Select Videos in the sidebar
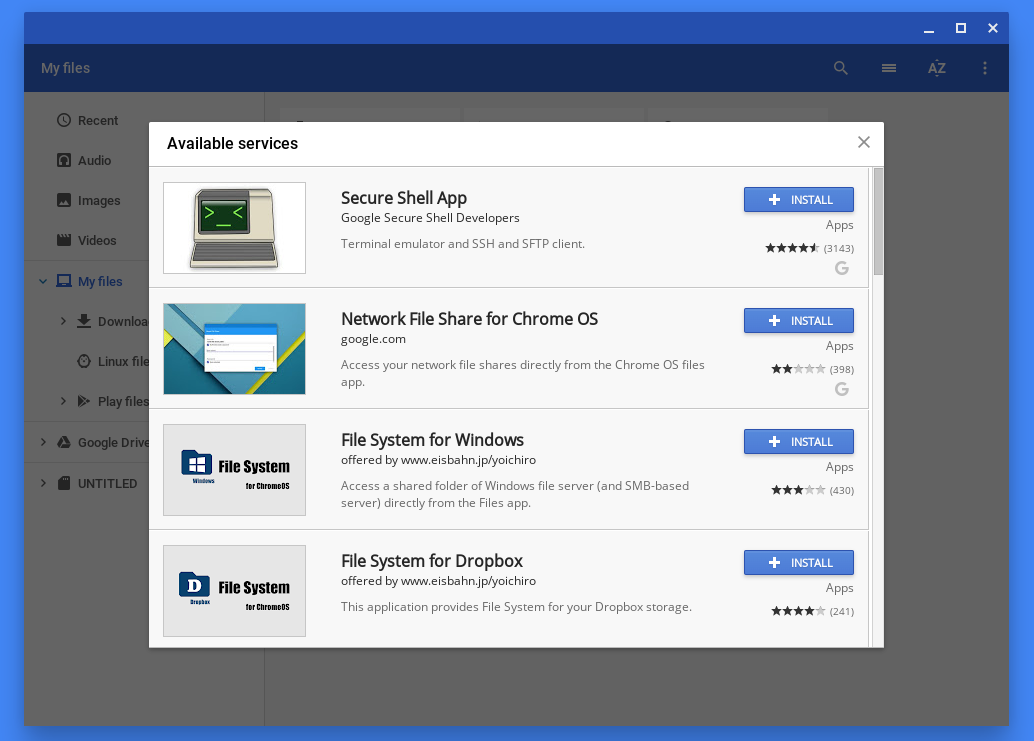This screenshot has height=741, width=1034. coord(97,241)
